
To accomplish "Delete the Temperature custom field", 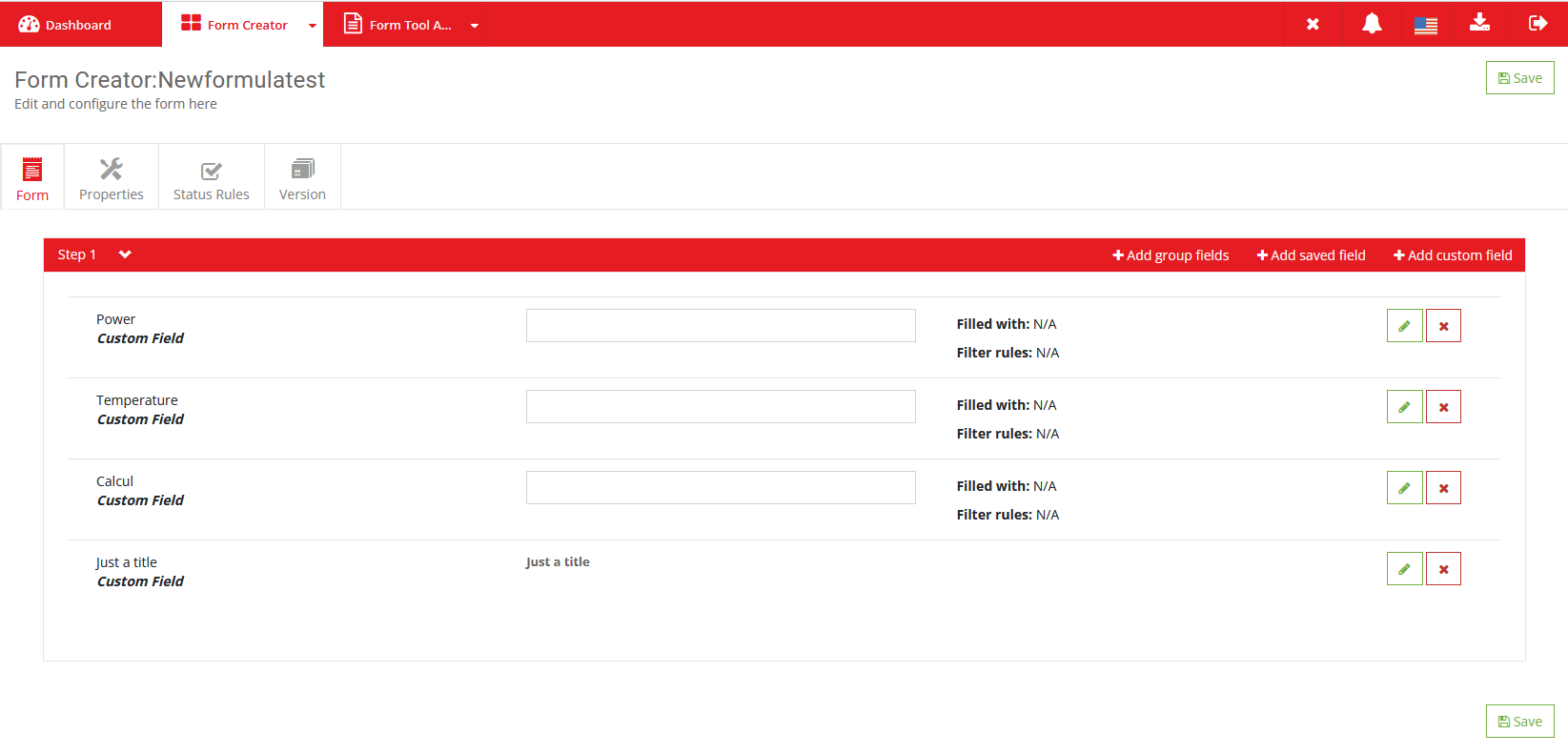I will tap(1443, 407).
